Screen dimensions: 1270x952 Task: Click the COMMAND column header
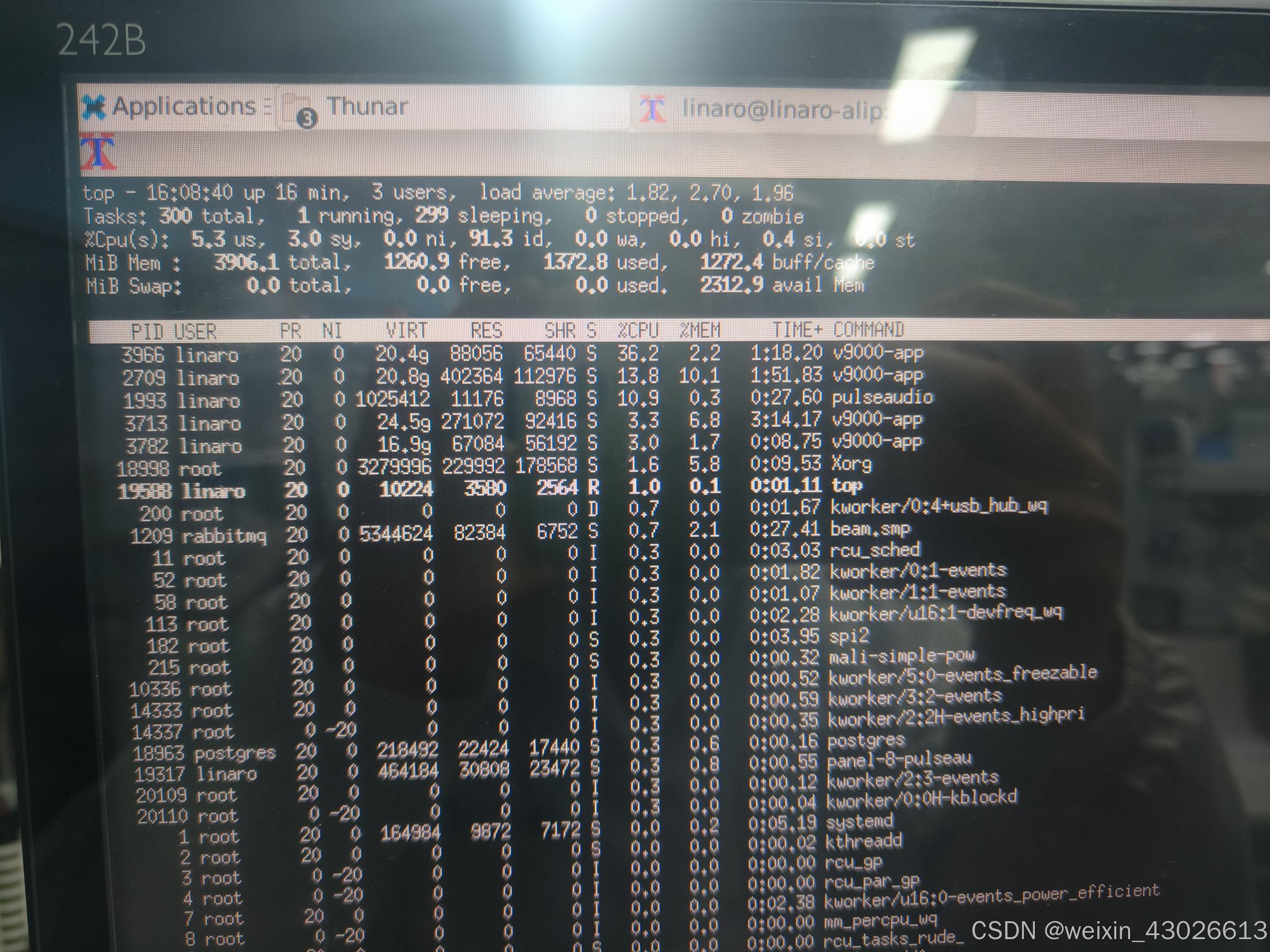(x=868, y=329)
